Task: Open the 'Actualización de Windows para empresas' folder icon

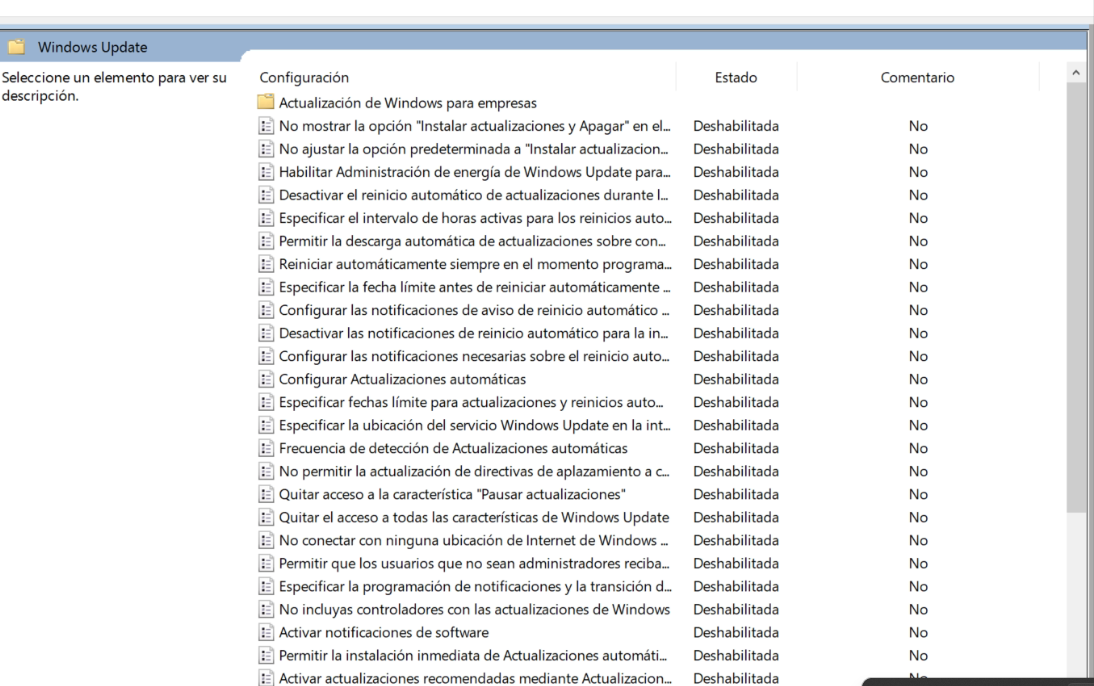Action: 267,102
